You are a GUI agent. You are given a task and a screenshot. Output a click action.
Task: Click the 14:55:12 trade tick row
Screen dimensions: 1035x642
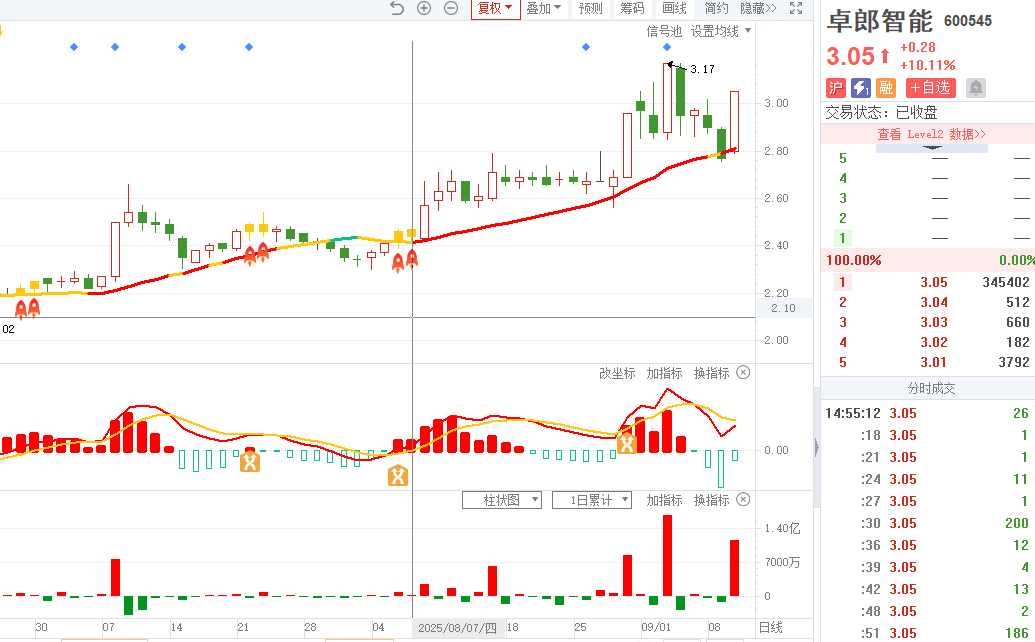coord(928,413)
